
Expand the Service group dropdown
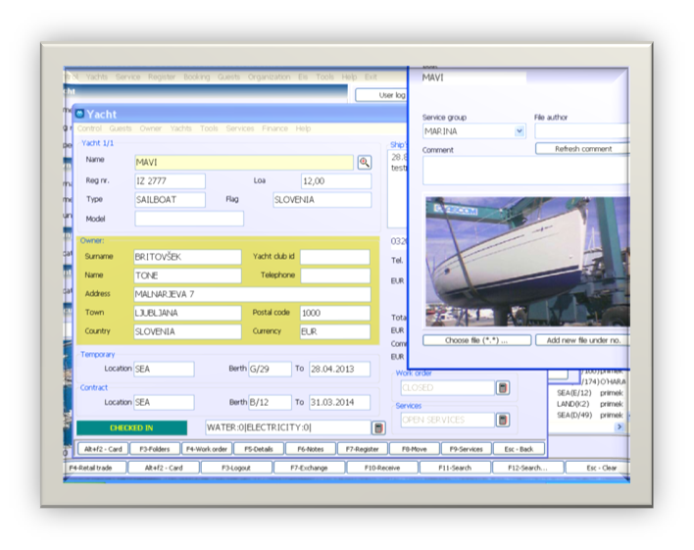click(519, 131)
